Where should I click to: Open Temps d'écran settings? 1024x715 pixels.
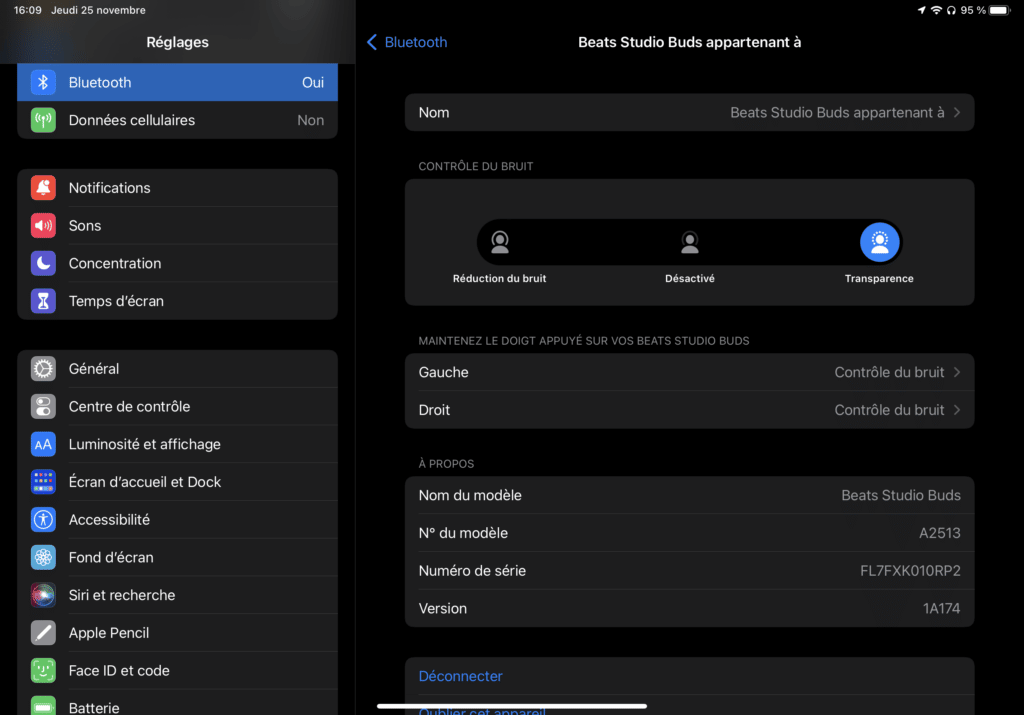coord(177,301)
